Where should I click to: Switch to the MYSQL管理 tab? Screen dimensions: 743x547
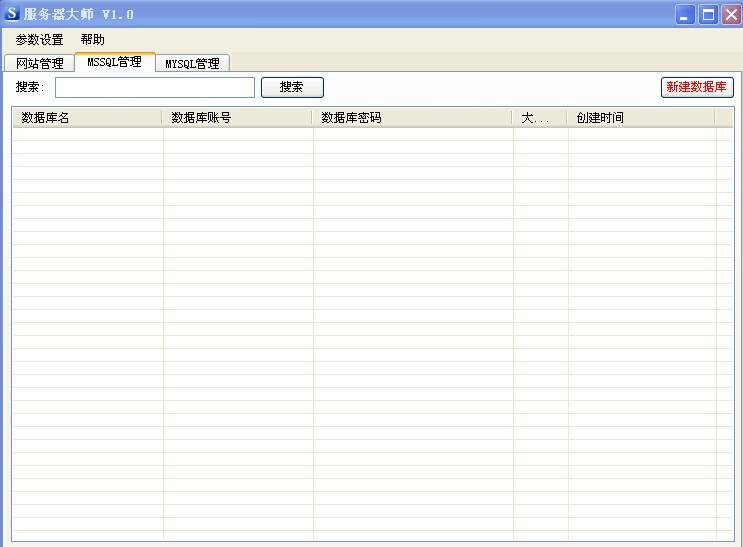pyautogui.click(x=192, y=63)
